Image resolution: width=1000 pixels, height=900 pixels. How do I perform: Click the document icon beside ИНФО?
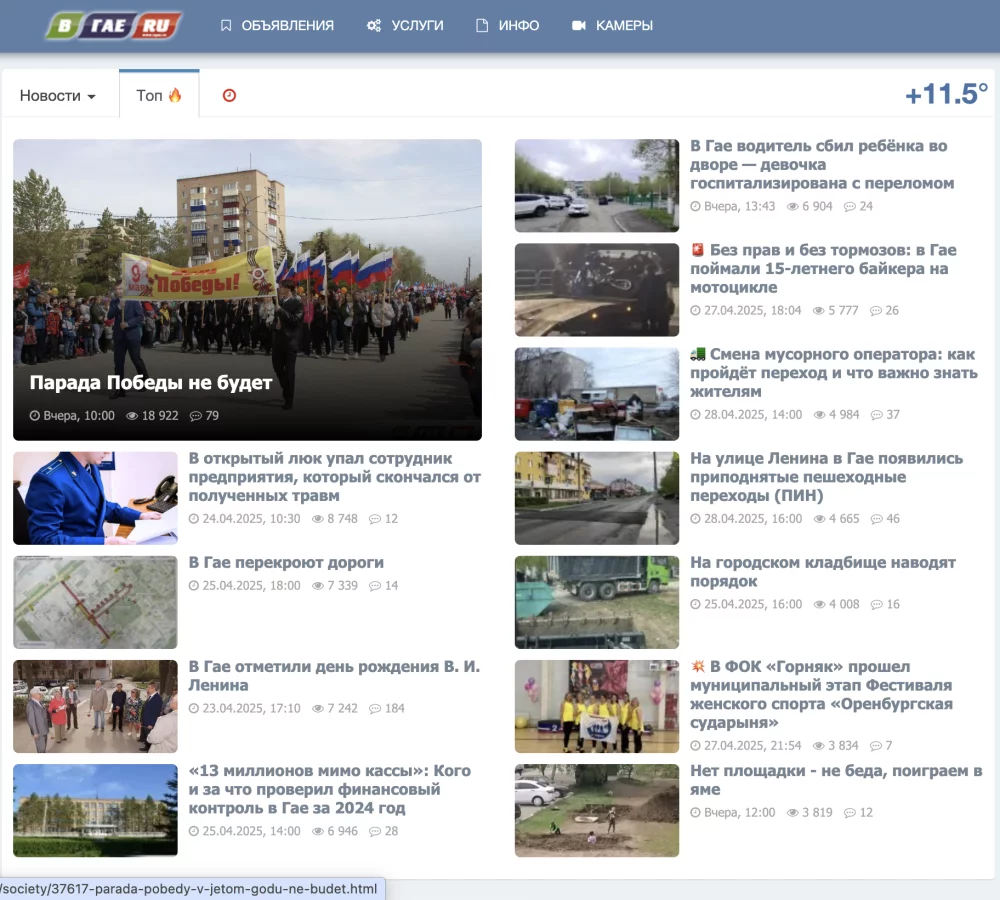tap(482, 26)
